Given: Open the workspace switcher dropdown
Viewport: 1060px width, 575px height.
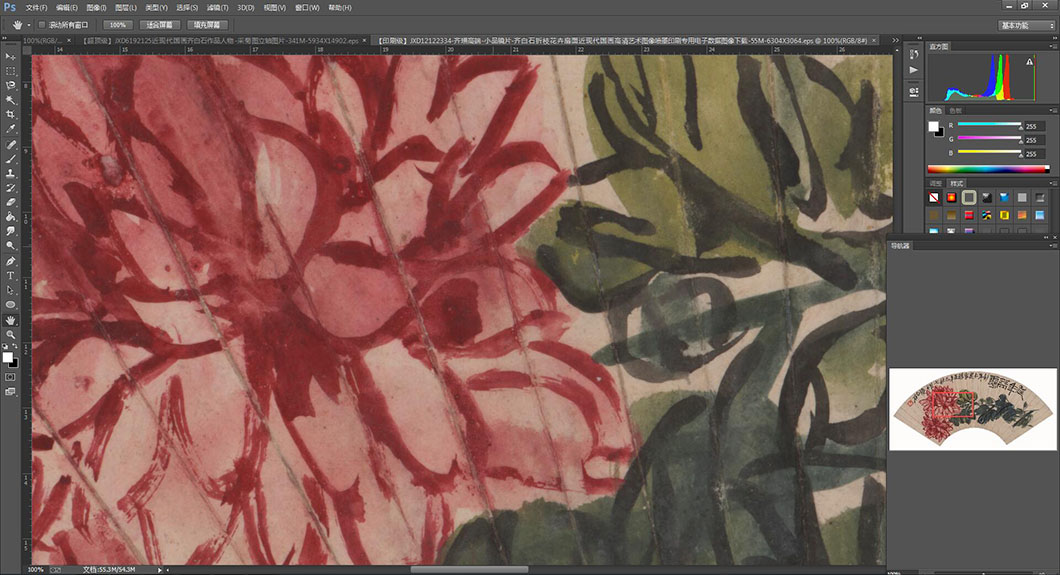Looking at the screenshot, I should pos(1027,25).
